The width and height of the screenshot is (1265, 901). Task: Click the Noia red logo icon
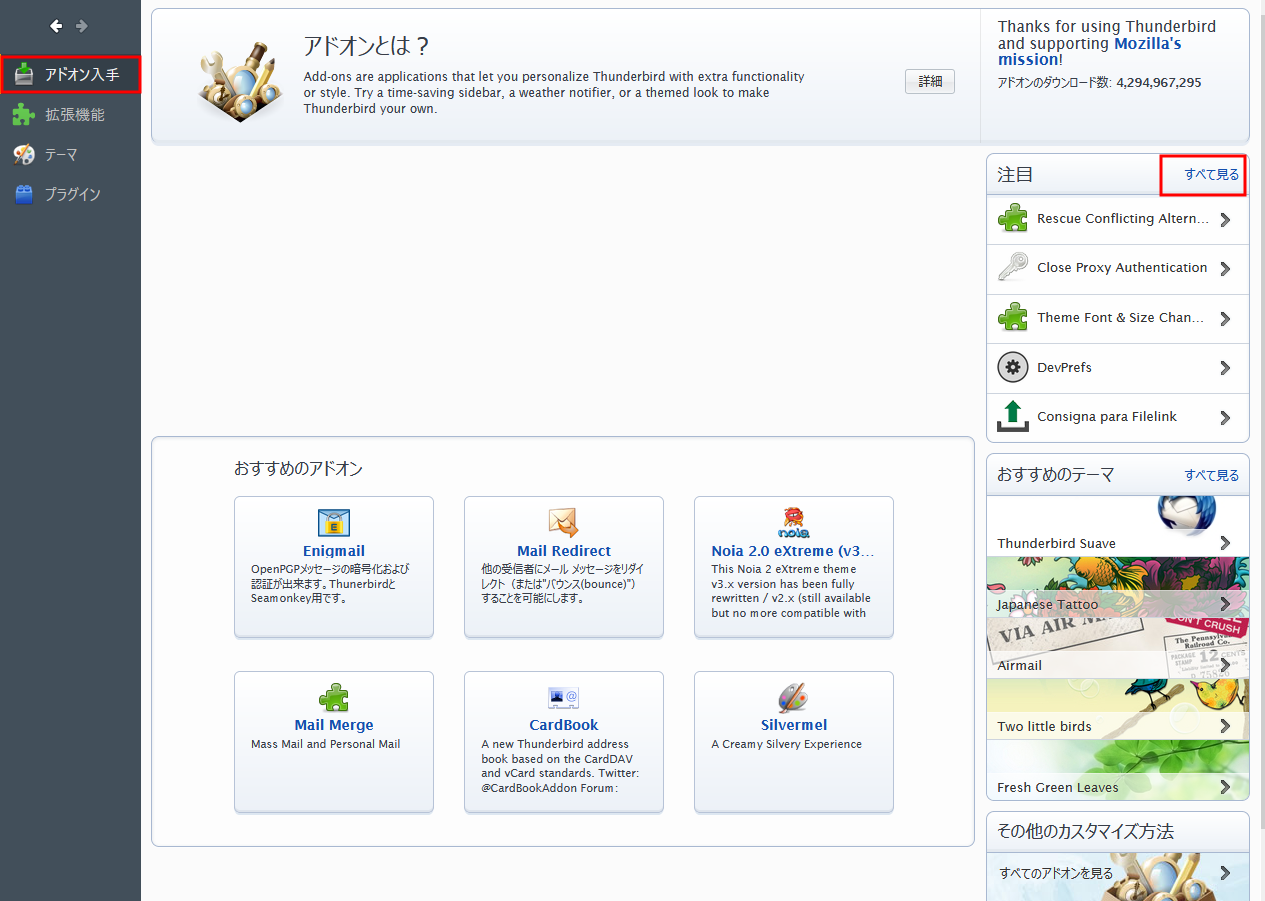point(793,523)
